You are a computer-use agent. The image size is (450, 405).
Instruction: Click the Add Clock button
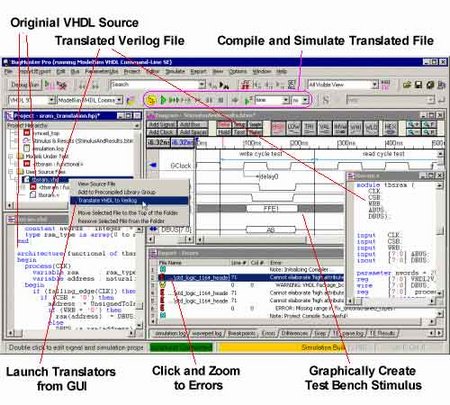pyautogui.click(x=162, y=132)
